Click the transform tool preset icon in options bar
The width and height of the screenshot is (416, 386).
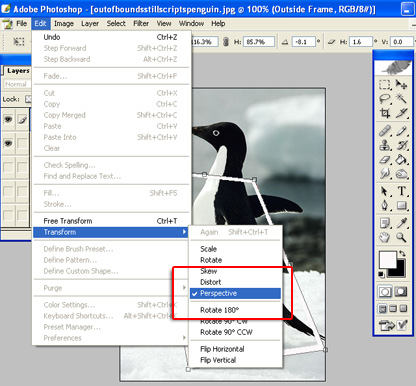point(19,42)
